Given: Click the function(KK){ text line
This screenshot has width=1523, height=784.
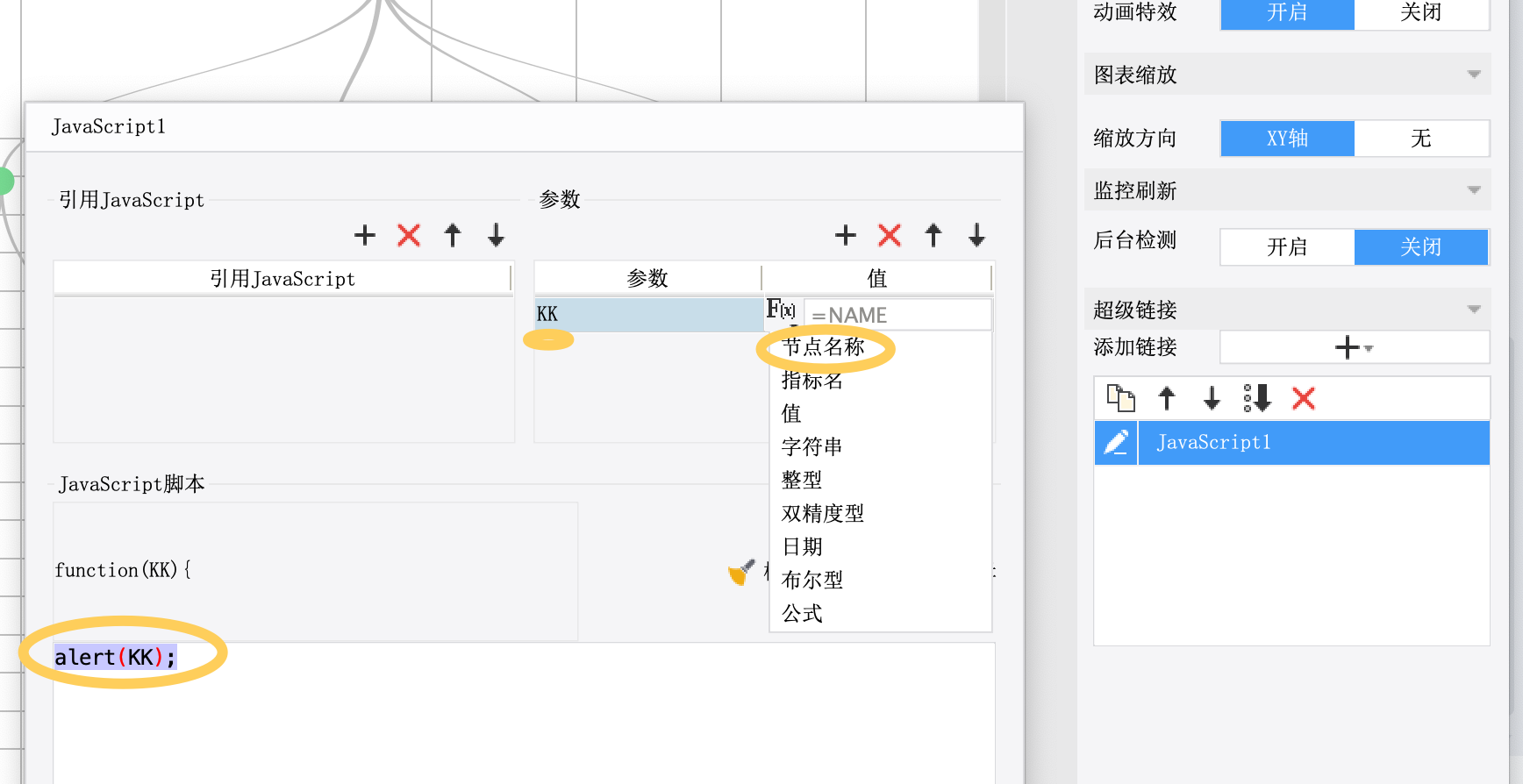Looking at the screenshot, I should pyautogui.click(x=123, y=570).
